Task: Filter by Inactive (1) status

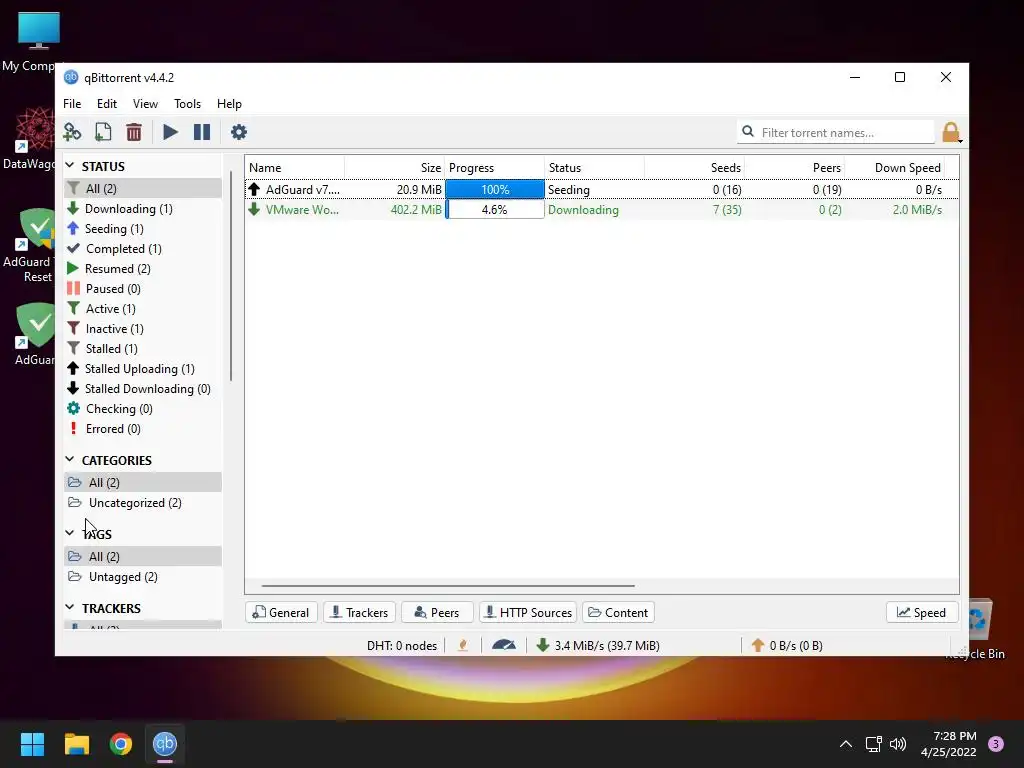Action: click(114, 328)
